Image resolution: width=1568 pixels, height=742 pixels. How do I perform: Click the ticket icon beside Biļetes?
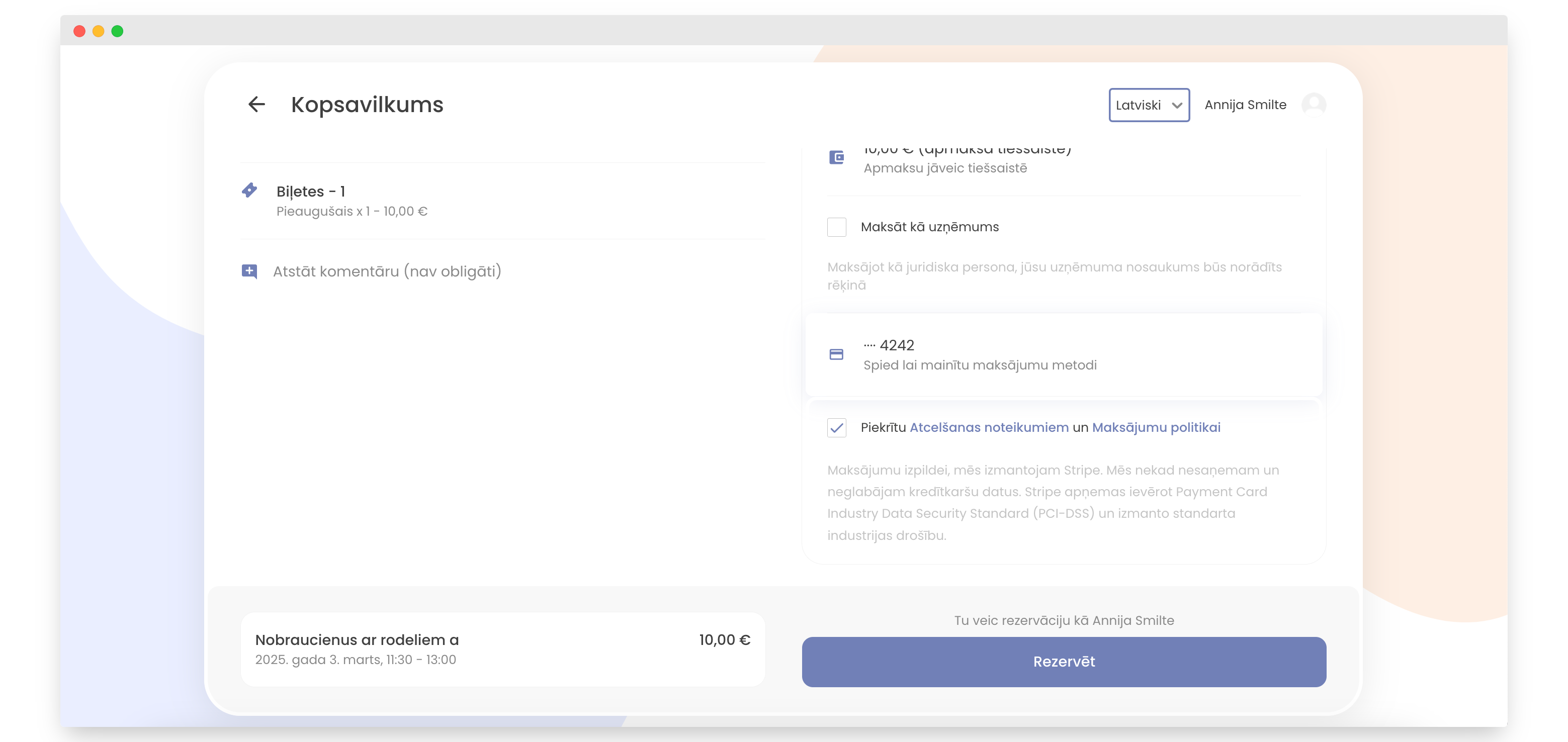point(249,191)
